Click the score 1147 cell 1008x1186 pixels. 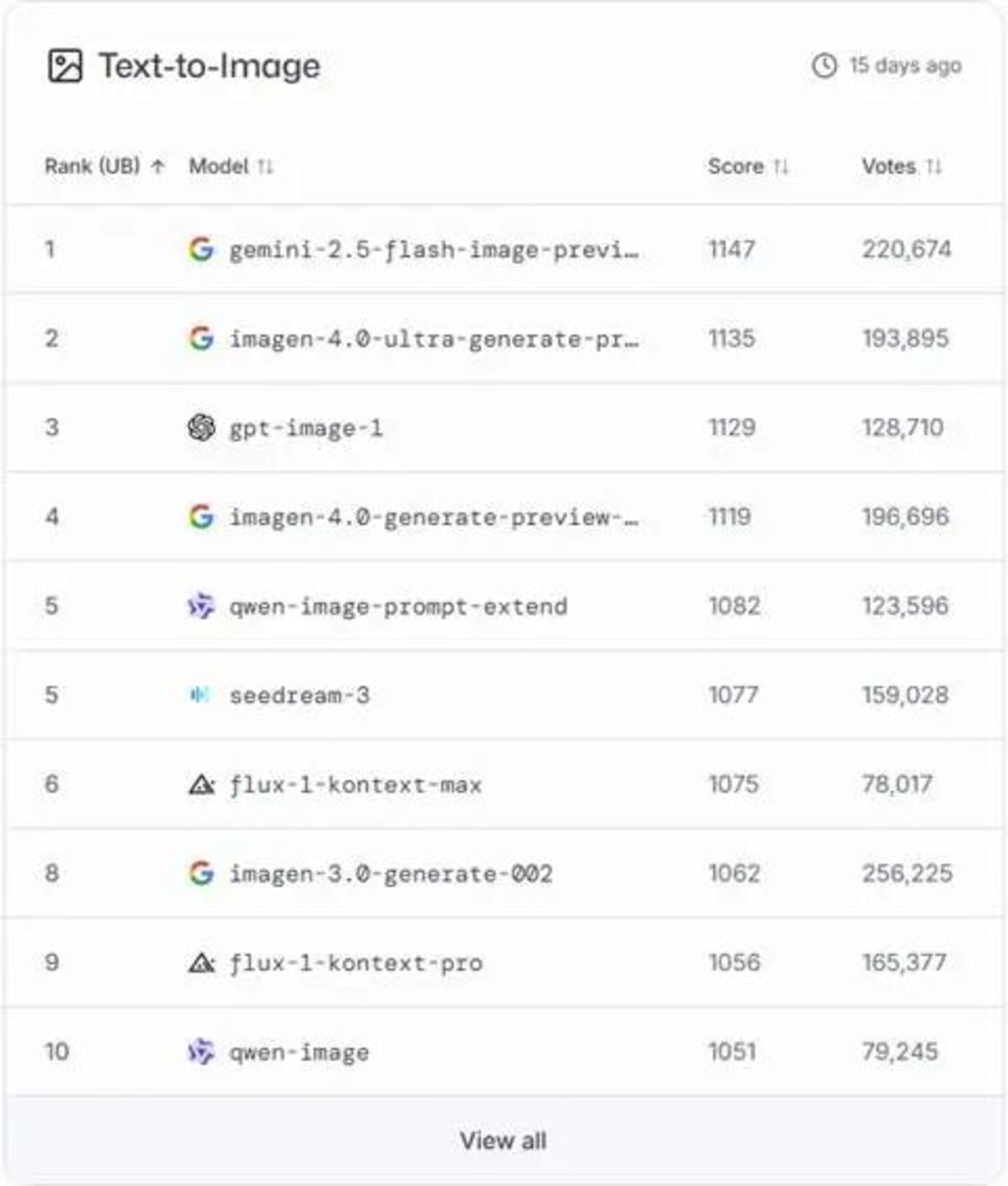731,249
